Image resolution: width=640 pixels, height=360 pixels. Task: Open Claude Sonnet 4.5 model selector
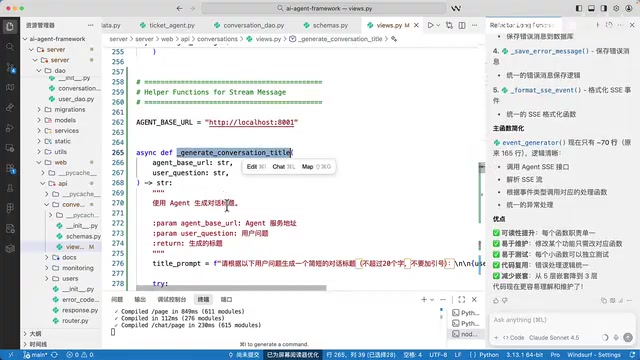tap(554, 338)
